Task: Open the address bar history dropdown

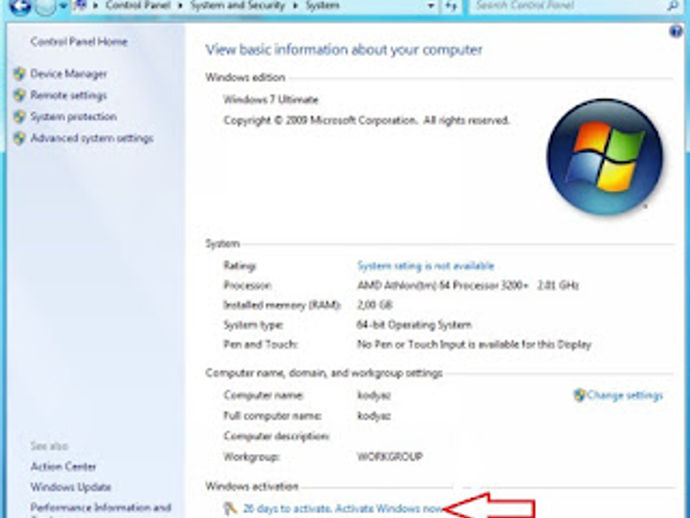Action: coord(431,6)
